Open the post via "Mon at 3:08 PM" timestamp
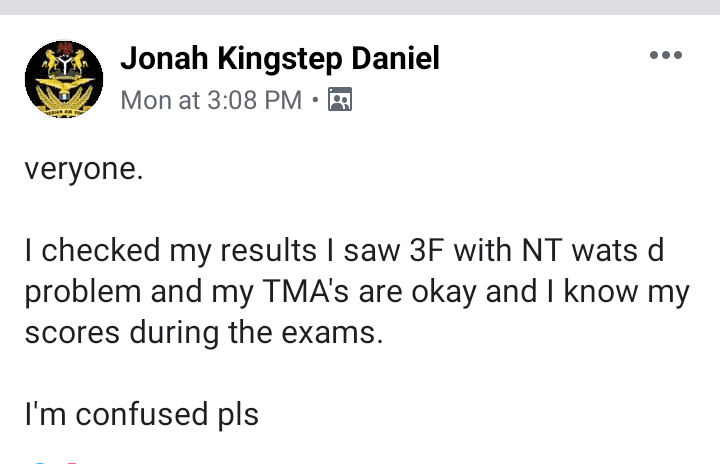The image size is (720, 464). (x=211, y=100)
